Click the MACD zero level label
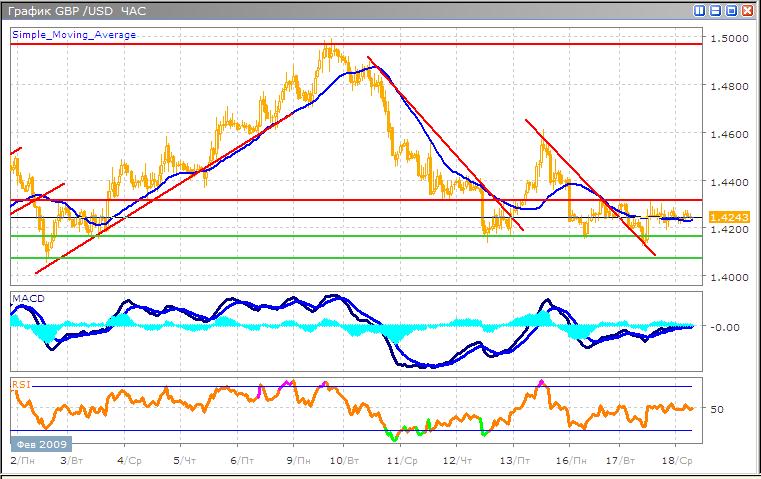This screenshot has height=479, width=761. [726, 327]
